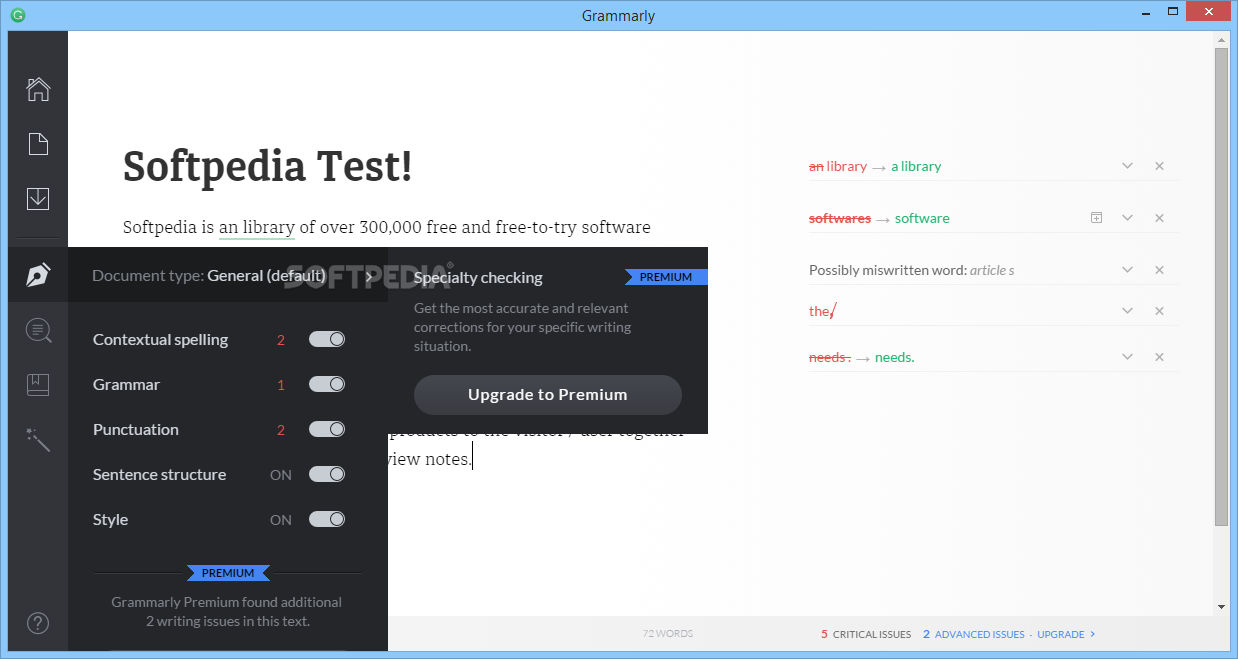Open the Home sidebar icon

point(38,89)
